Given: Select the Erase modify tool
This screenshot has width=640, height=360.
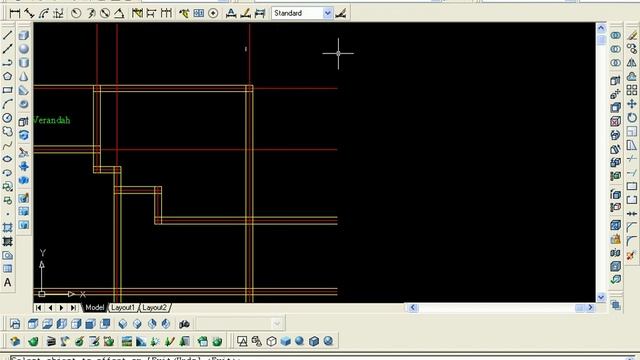Looking at the screenshot, I should 632,36.
